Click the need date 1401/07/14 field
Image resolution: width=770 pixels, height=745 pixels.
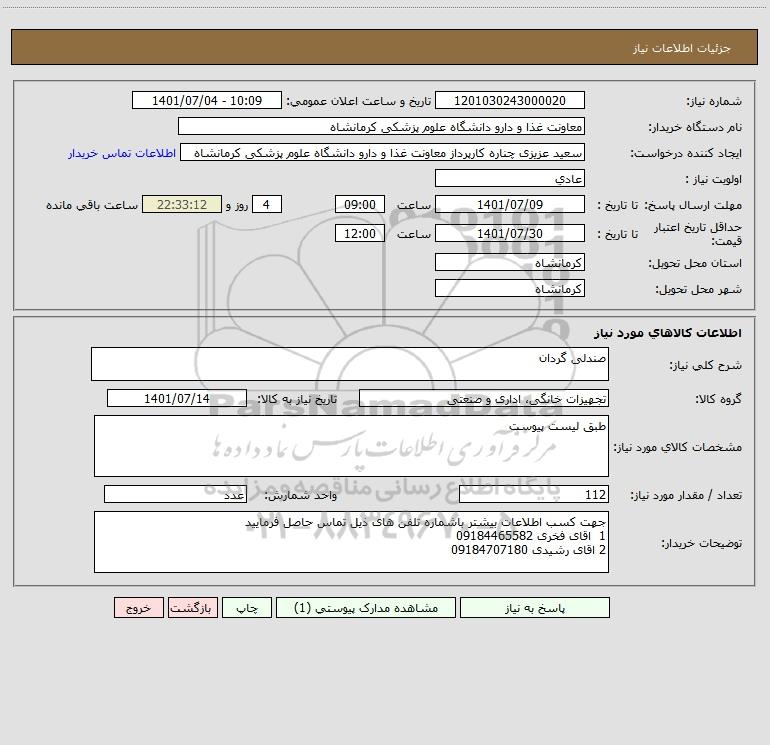click(177, 398)
